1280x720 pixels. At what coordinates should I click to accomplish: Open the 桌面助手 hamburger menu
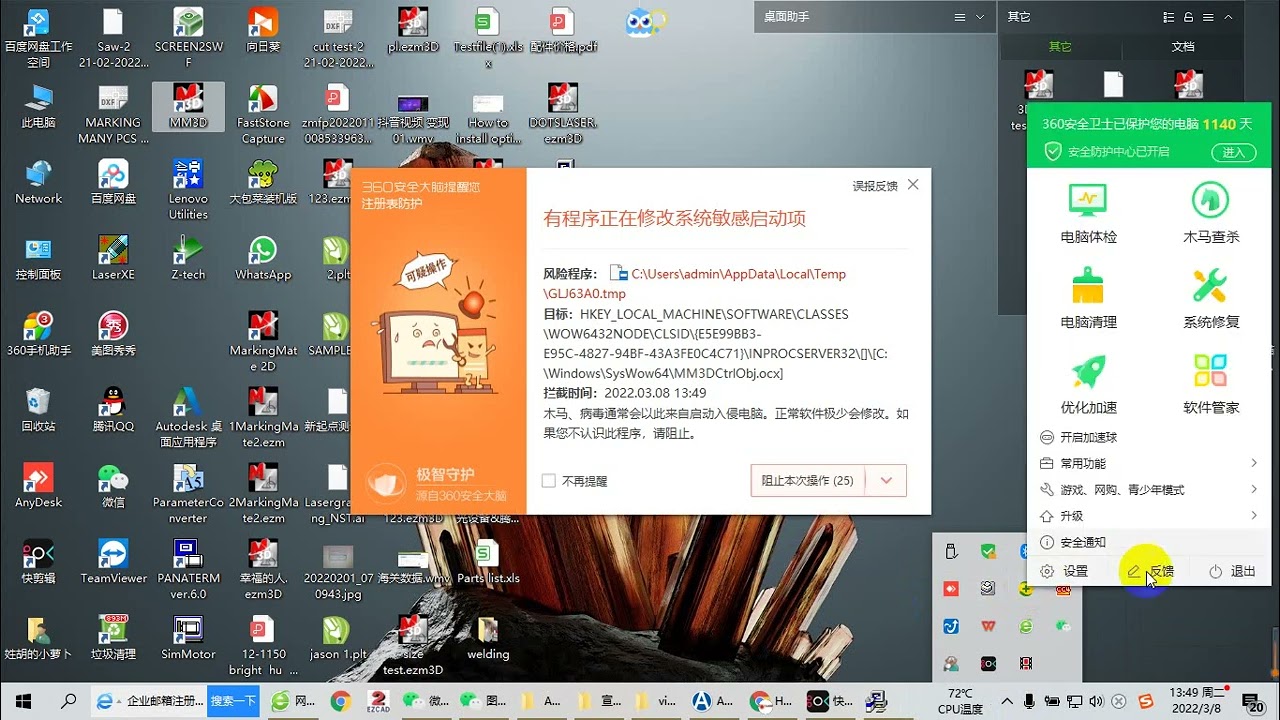[x=960, y=17]
